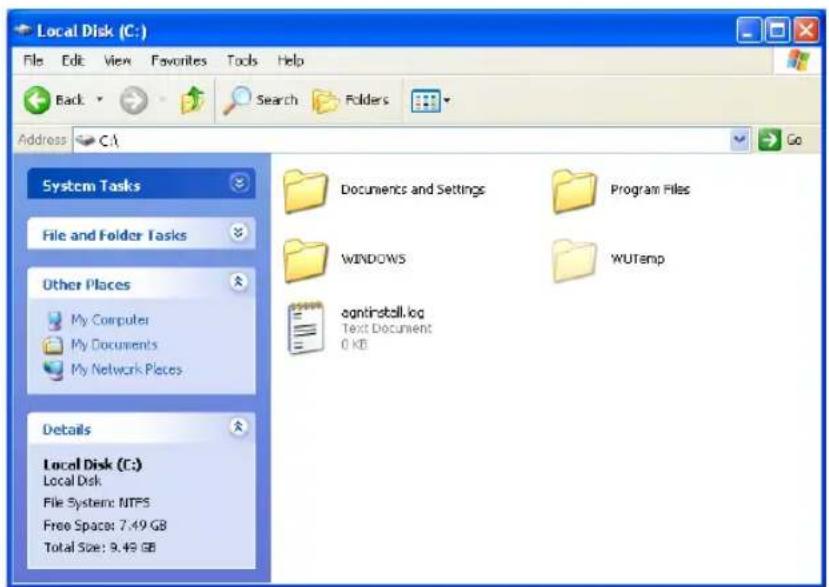Select the faded WUTemp folder icon
This screenshot has width=829, height=587.
574,260
